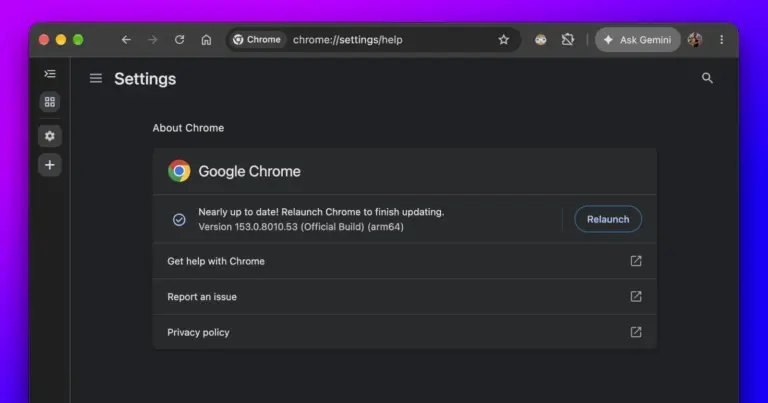This screenshot has width=768, height=403.
Task: Reload the page with the refresh icon
Action: [180, 40]
